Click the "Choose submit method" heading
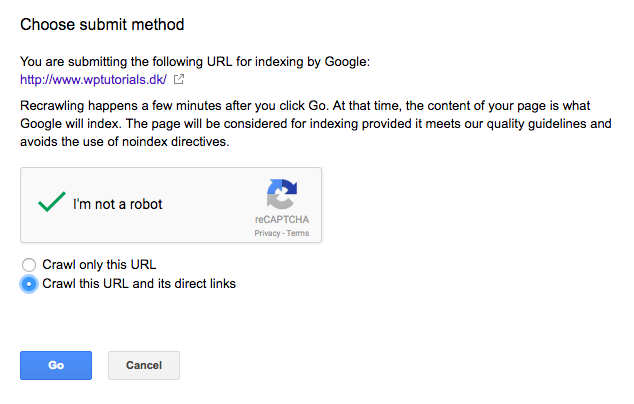This screenshot has height=404, width=634. 102,25
